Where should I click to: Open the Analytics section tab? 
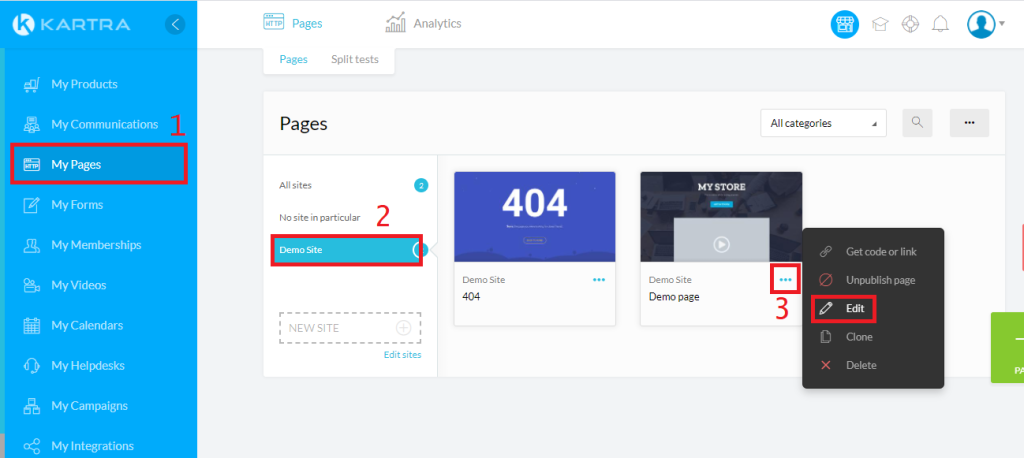[424, 23]
